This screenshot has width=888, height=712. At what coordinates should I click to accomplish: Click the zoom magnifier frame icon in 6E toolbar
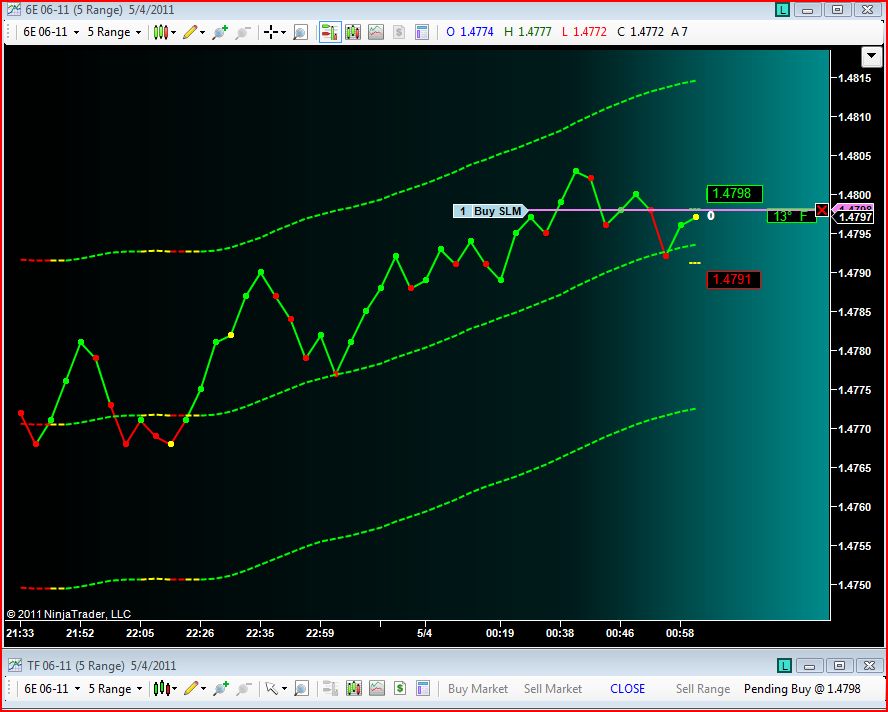pos(301,32)
